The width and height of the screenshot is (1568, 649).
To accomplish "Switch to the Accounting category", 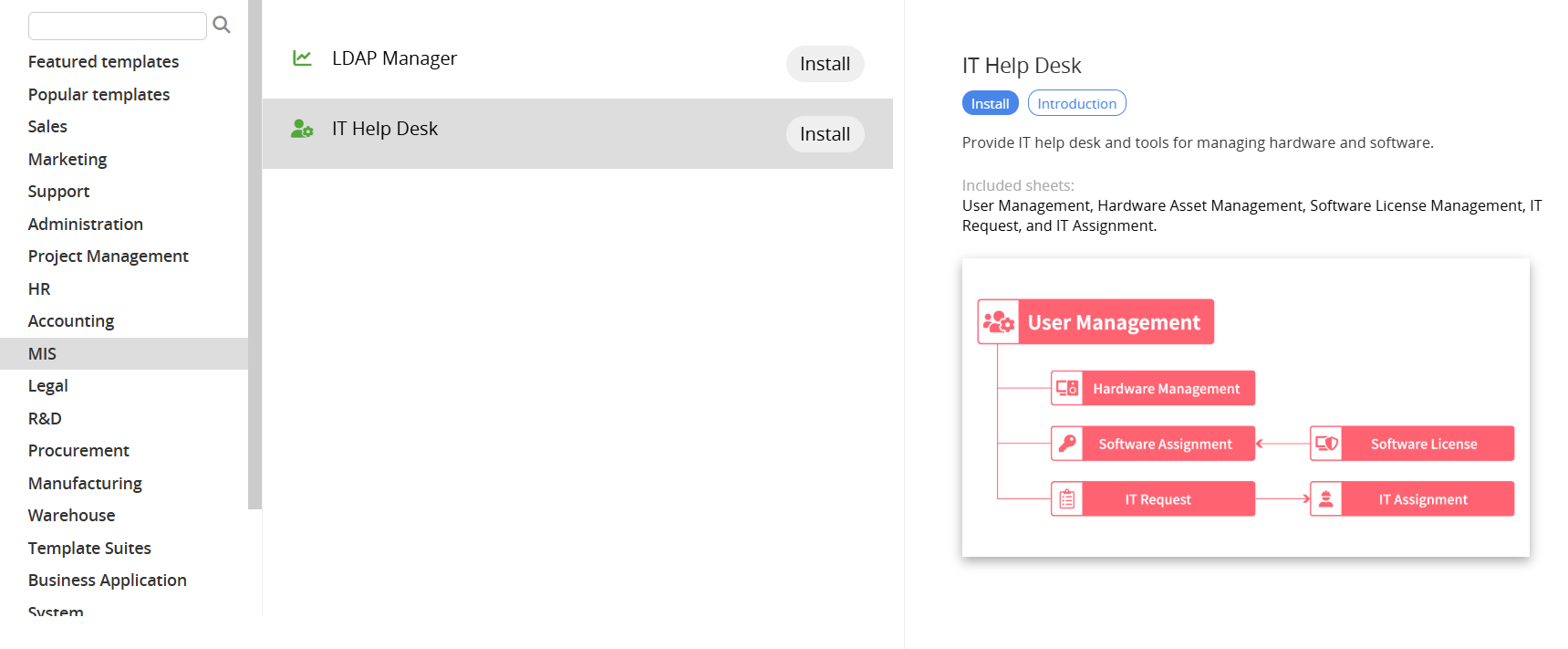I will click(71, 321).
